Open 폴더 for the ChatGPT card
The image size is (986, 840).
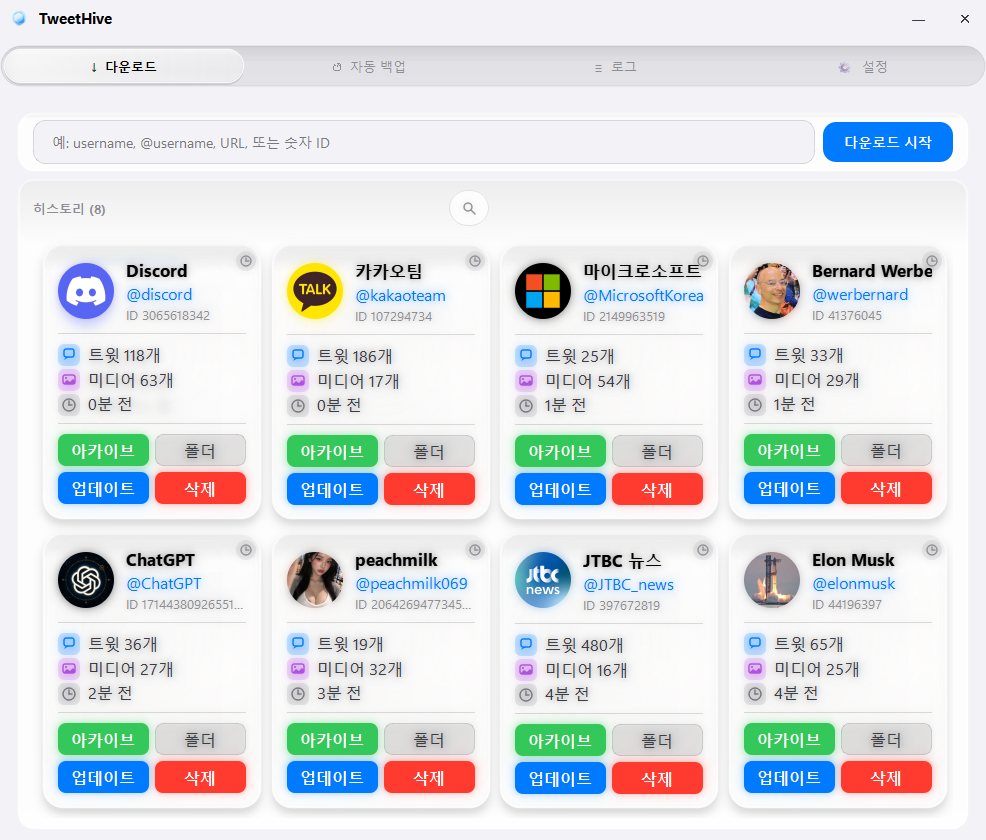(x=200, y=739)
